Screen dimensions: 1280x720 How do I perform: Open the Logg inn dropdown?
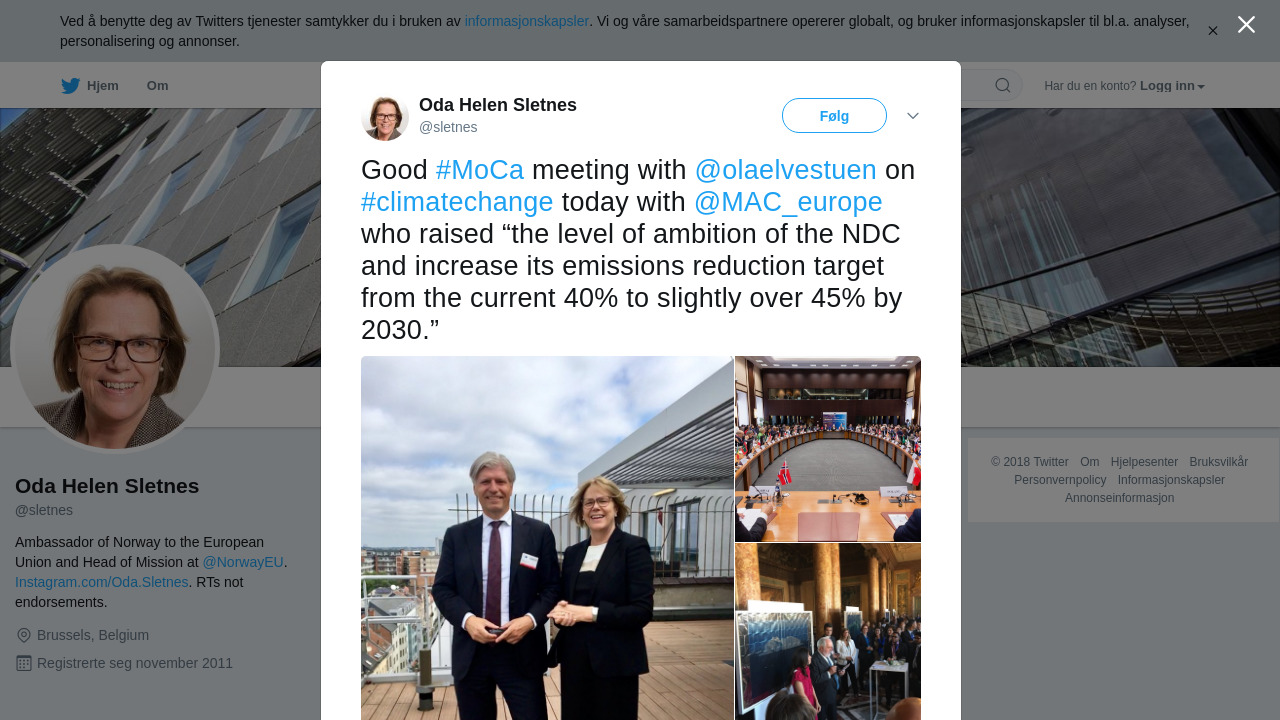[x=1172, y=86]
